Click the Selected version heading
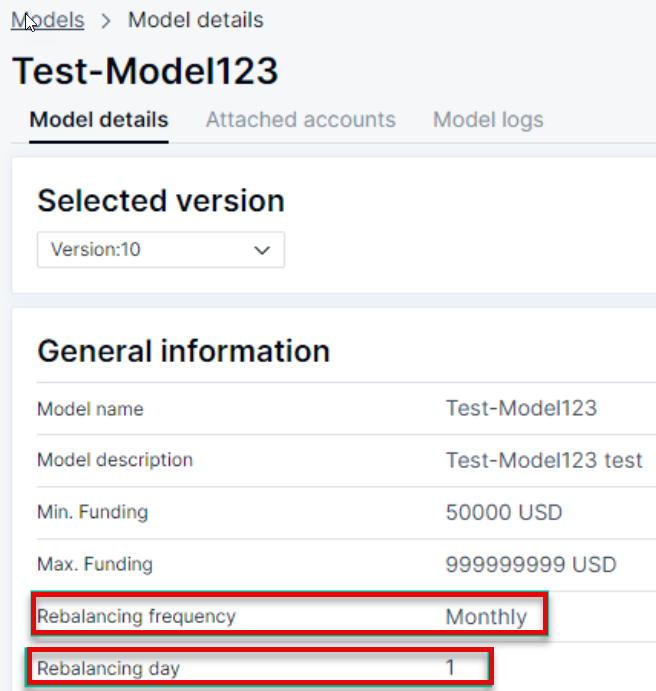656x691 pixels. click(161, 200)
